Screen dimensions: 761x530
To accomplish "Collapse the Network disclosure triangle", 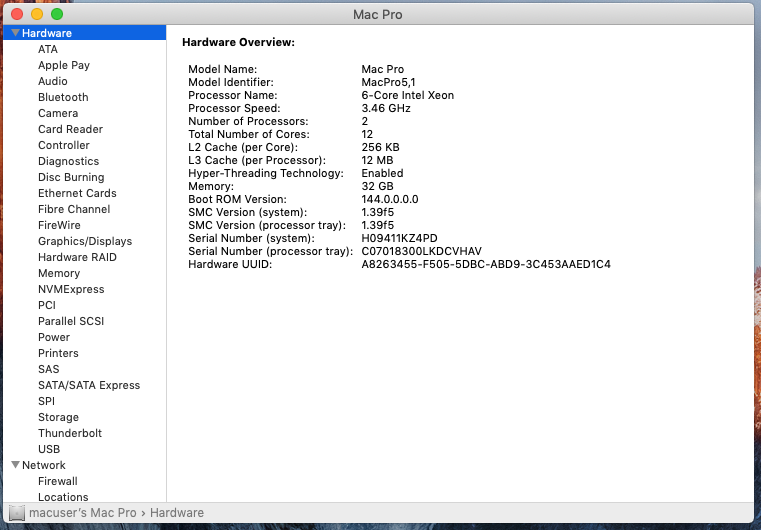I will [x=16, y=465].
